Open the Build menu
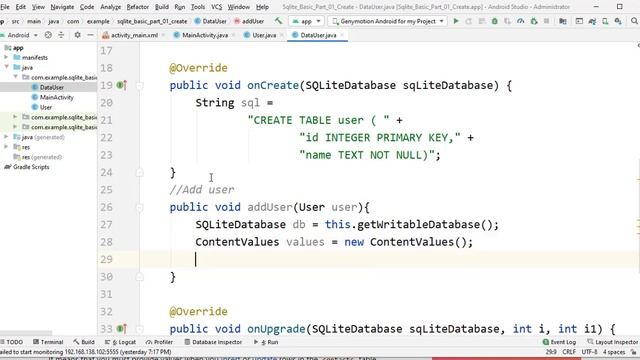This screenshot has width=640, height=360. pos(162,7)
